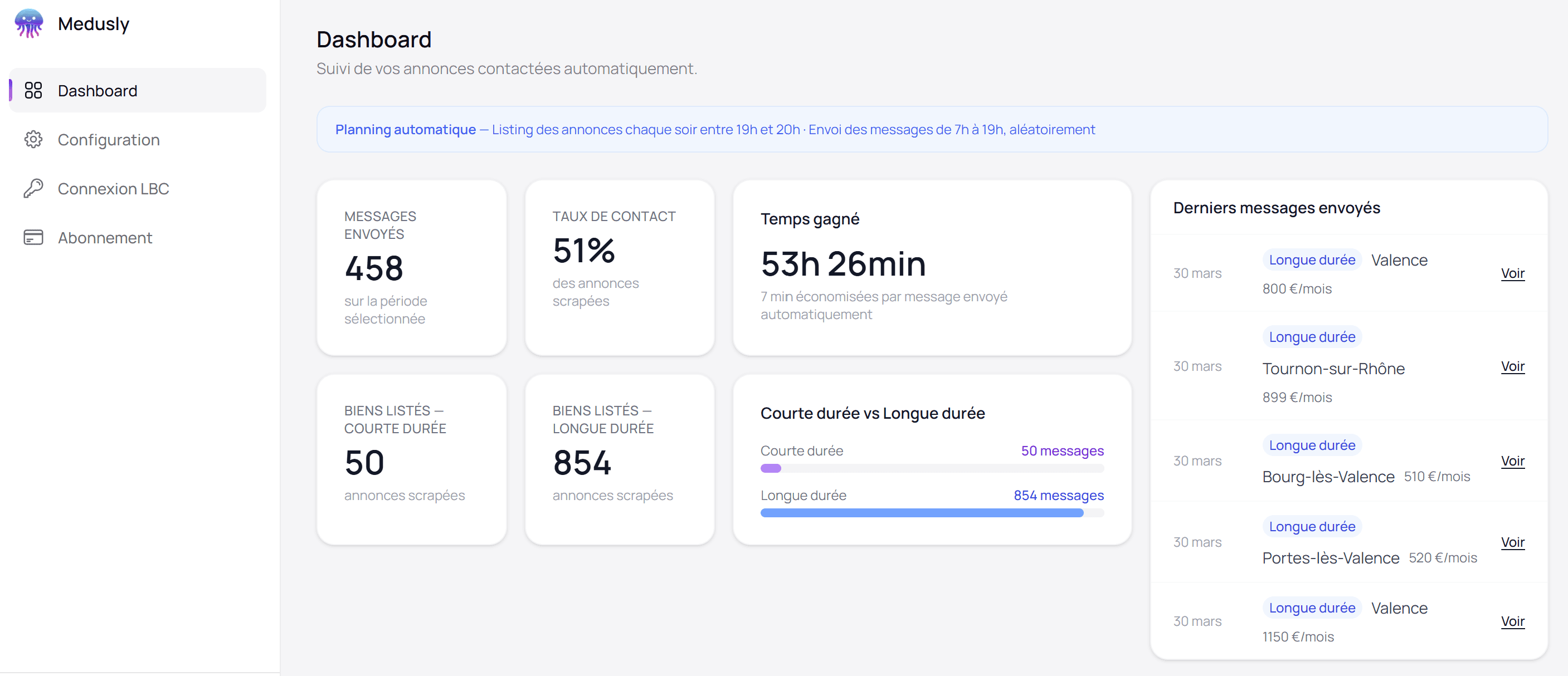The height and width of the screenshot is (676, 1568).
Task: Click the Longue durée badge for Valence
Action: [1312, 260]
